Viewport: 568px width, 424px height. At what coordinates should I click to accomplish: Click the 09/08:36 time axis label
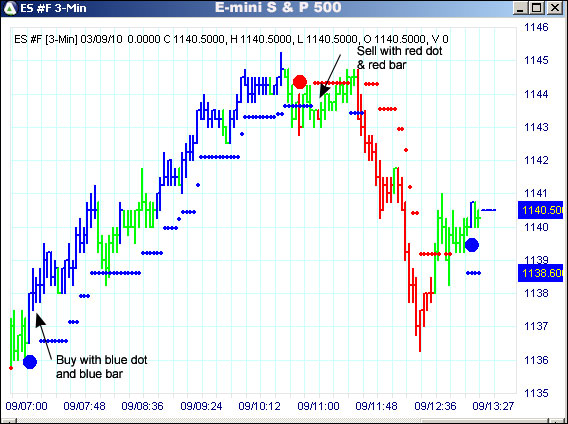[x=142, y=406]
